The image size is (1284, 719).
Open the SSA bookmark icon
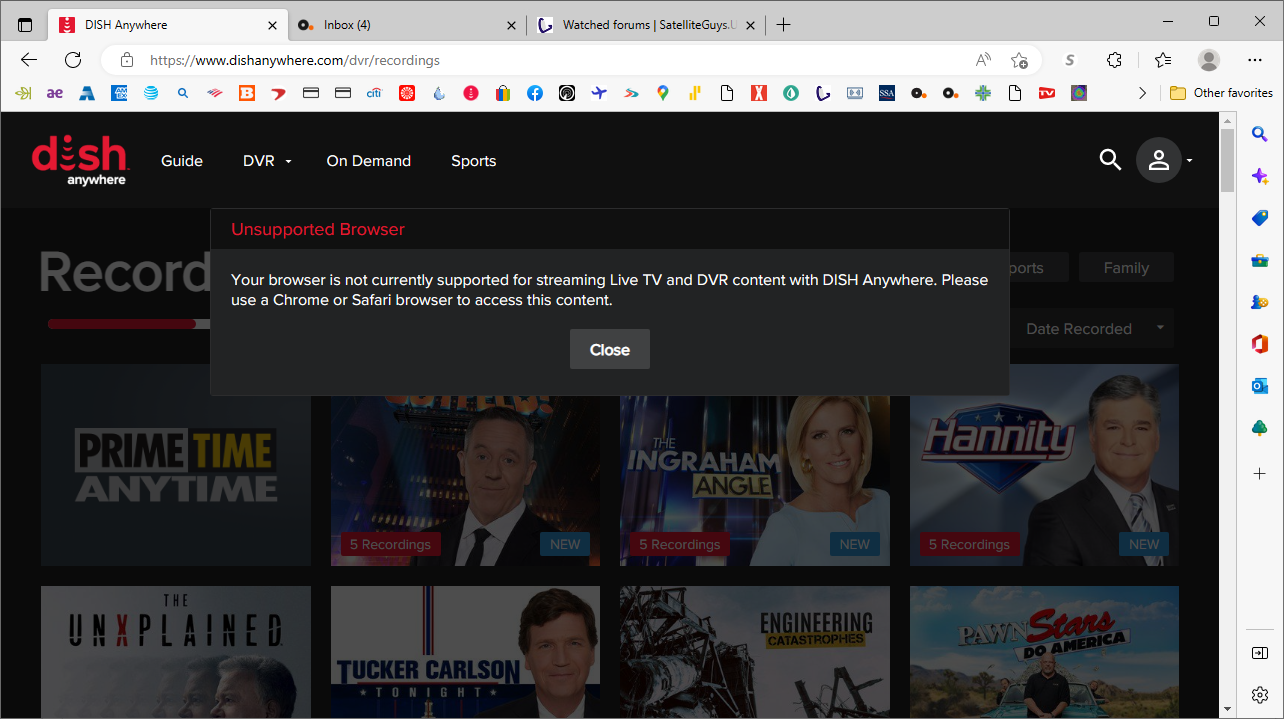[x=887, y=93]
